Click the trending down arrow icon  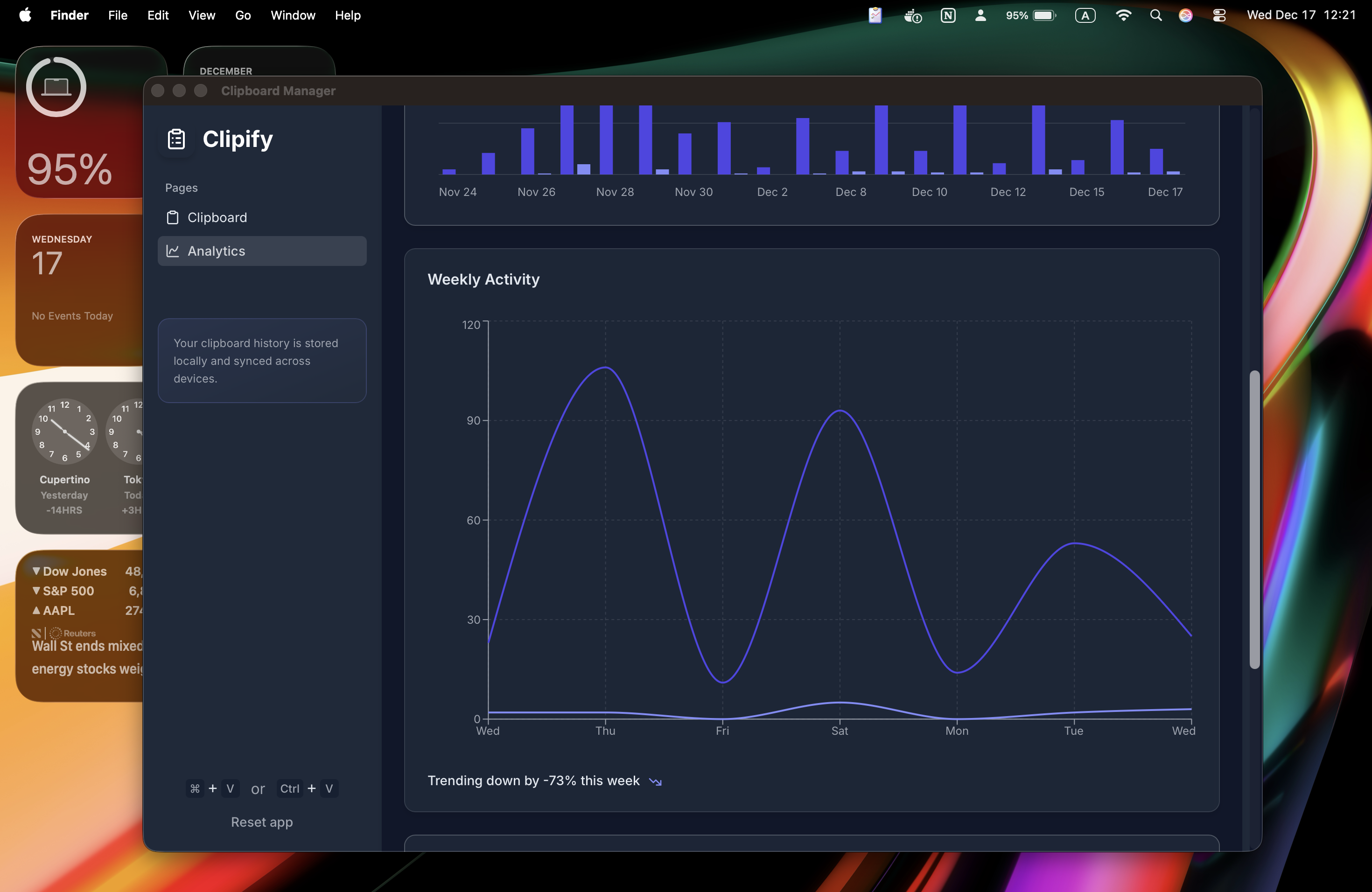(x=655, y=781)
